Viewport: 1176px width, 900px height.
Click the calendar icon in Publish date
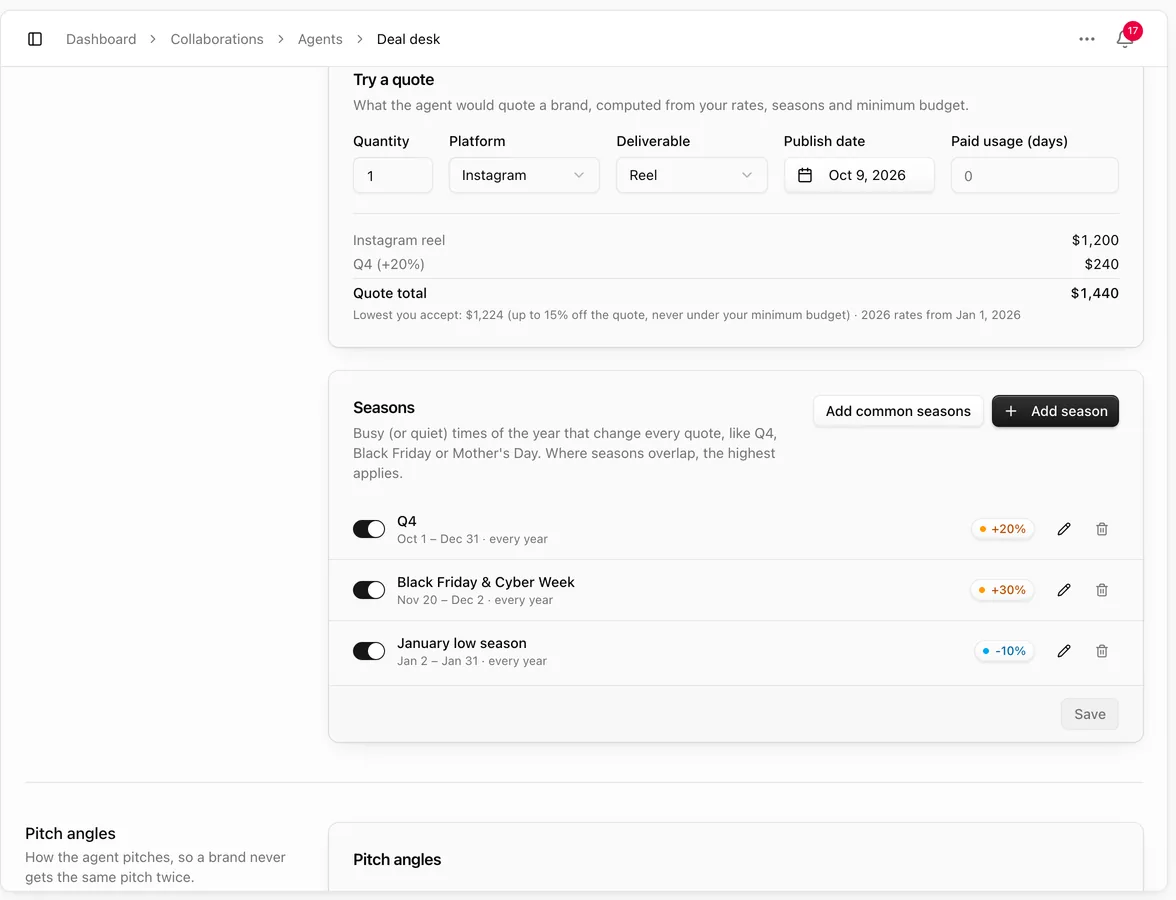tap(805, 176)
